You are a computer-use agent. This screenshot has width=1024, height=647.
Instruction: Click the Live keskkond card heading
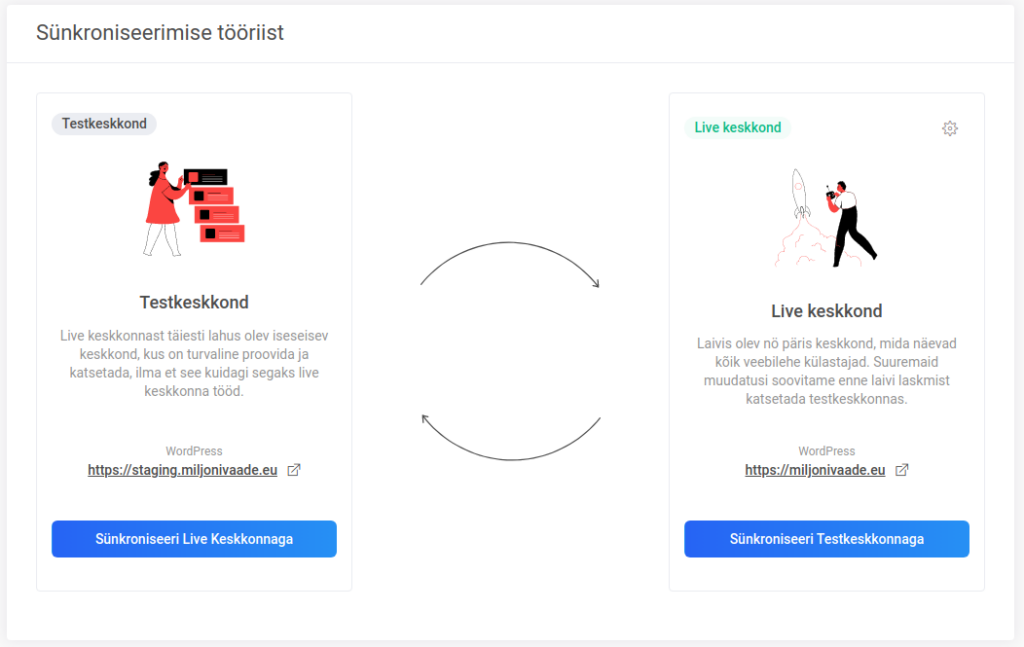[826, 311]
